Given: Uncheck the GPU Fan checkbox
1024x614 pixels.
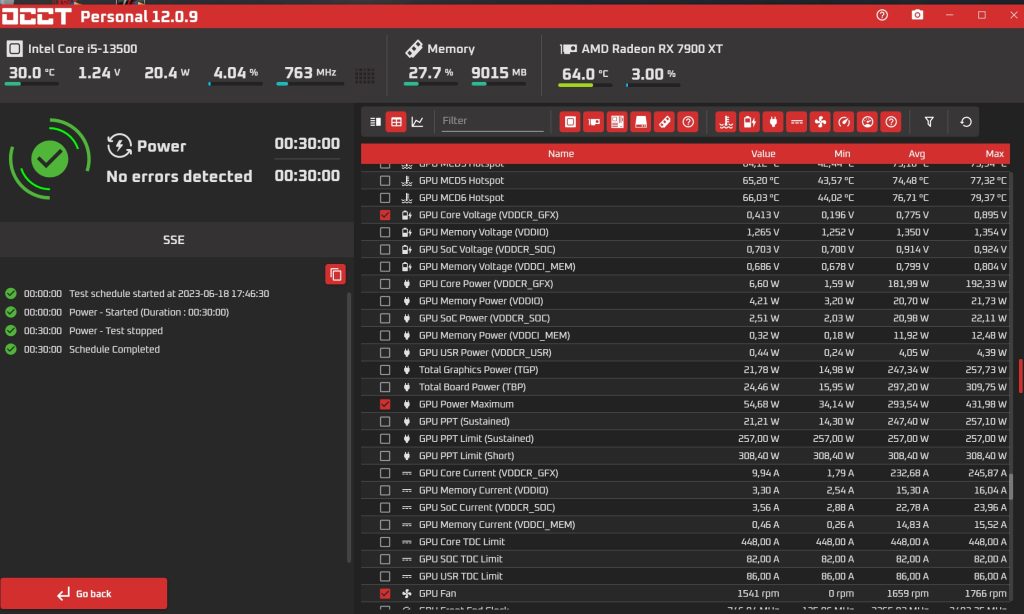Looking at the screenshot, I should [385, 594].
